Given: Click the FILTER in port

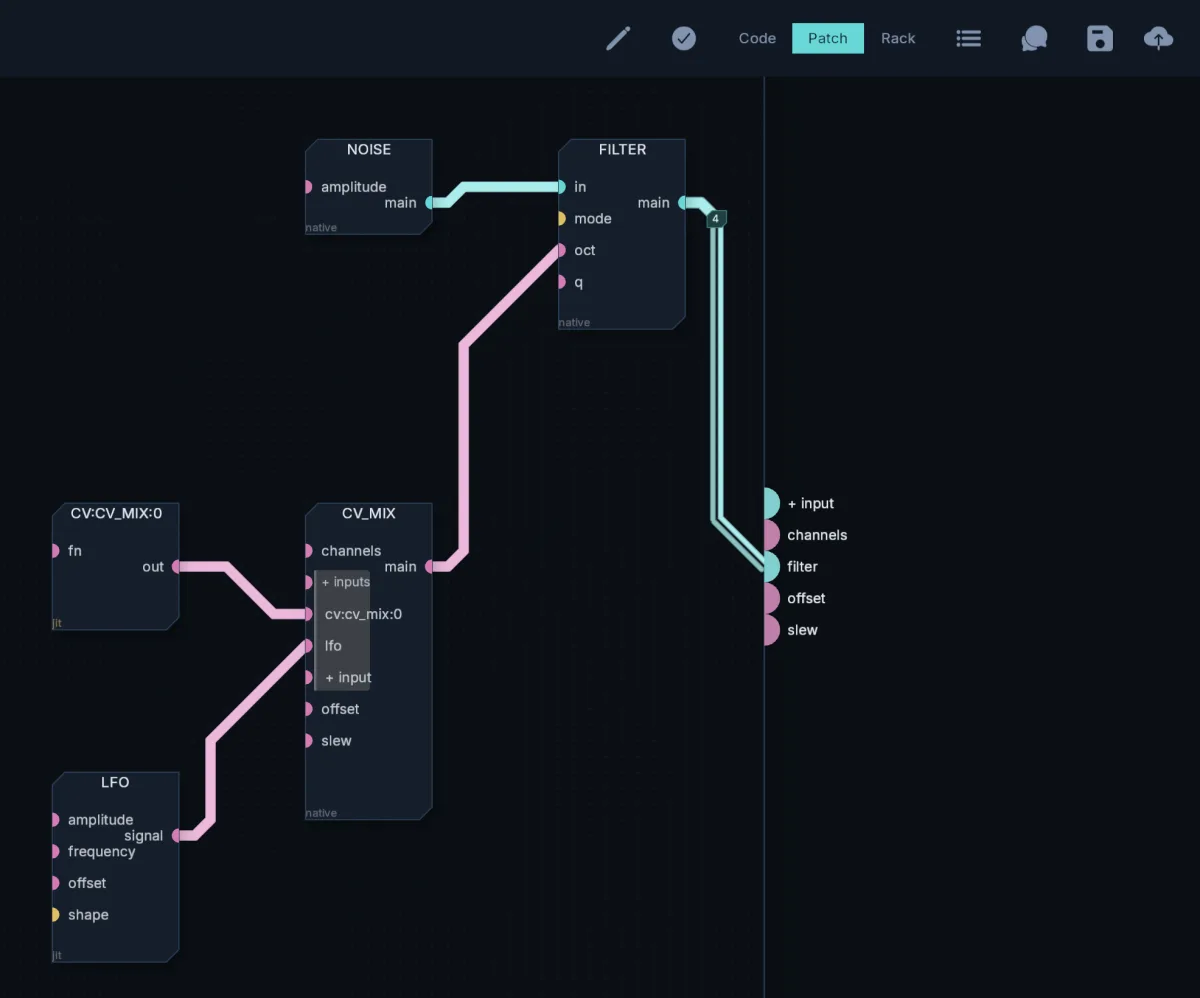Looking at the screenshot, I should click(561, 187).
